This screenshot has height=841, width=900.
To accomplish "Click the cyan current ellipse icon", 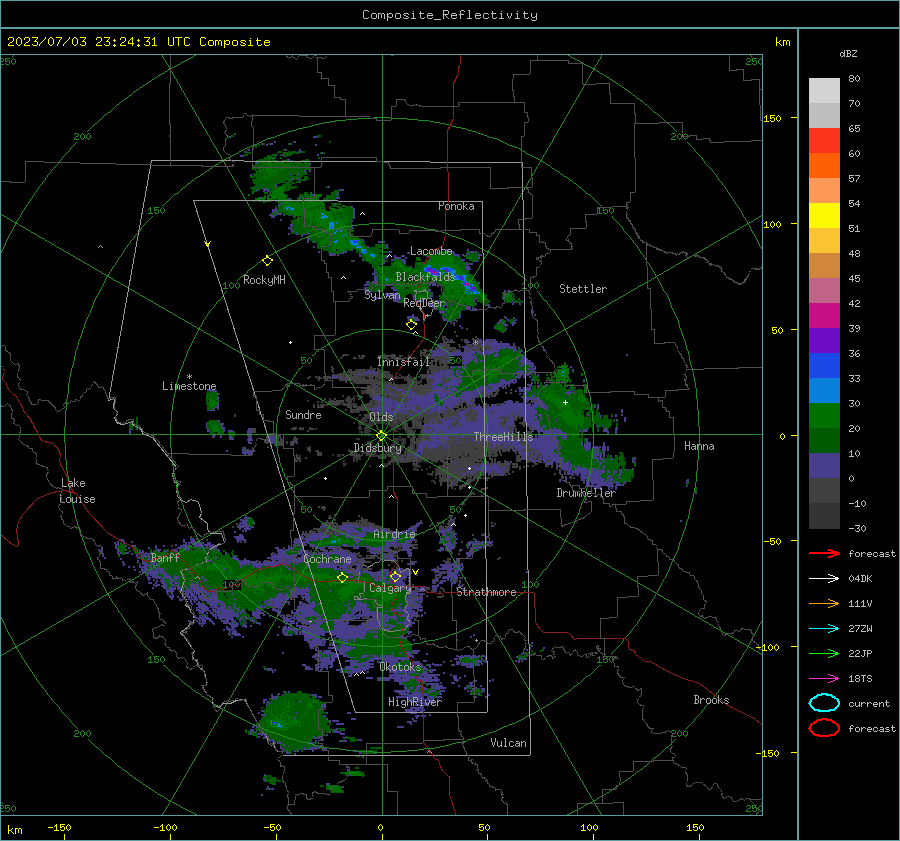I will click(x=824, y=703).
